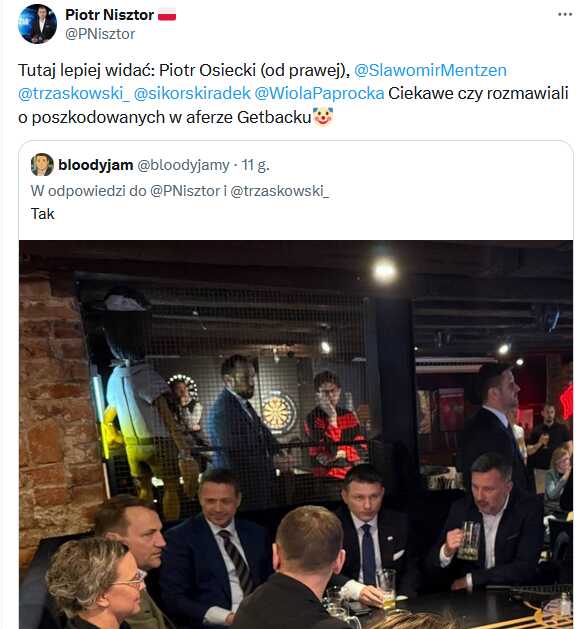The image size is (584, 629).
Task: Open bloodyjam's small profile avatar
Action: click(42, 164)
